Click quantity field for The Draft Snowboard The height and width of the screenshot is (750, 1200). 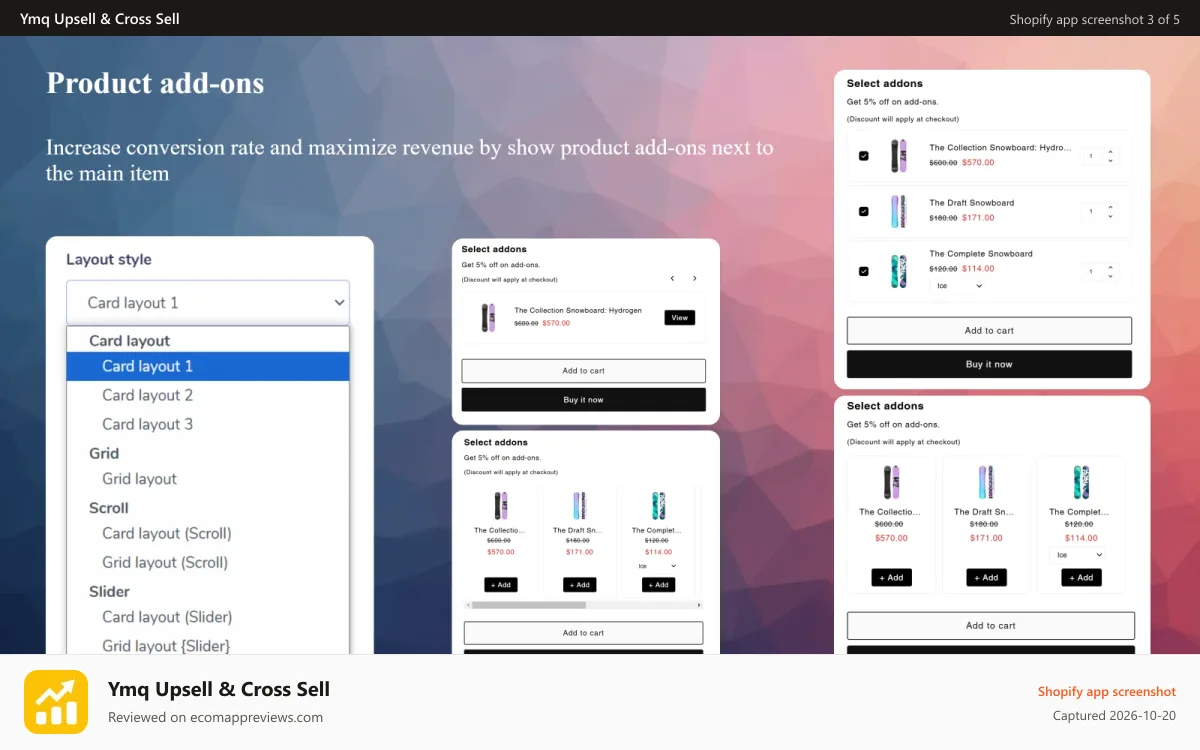[x=1092, y=211]
